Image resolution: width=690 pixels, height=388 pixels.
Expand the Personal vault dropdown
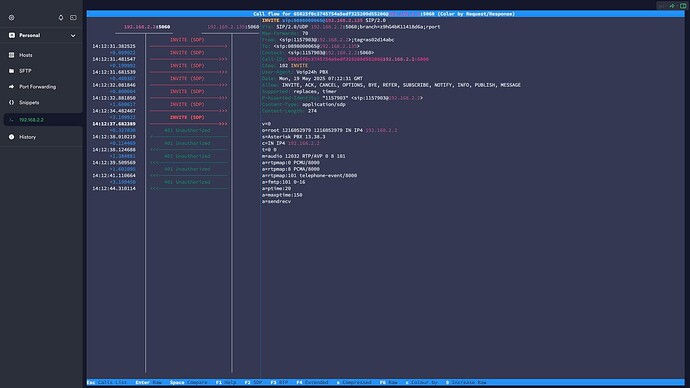pyautogui.click(x=73, y=36)
